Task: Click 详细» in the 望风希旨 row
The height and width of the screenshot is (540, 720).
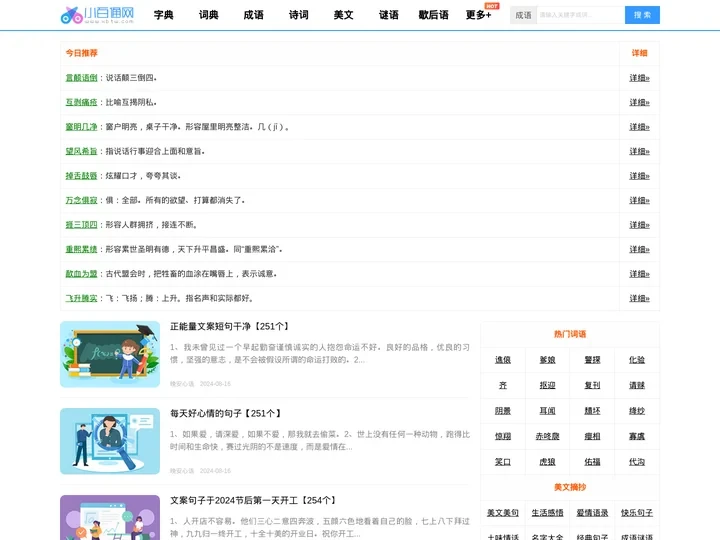Action: tap(639, 152)
